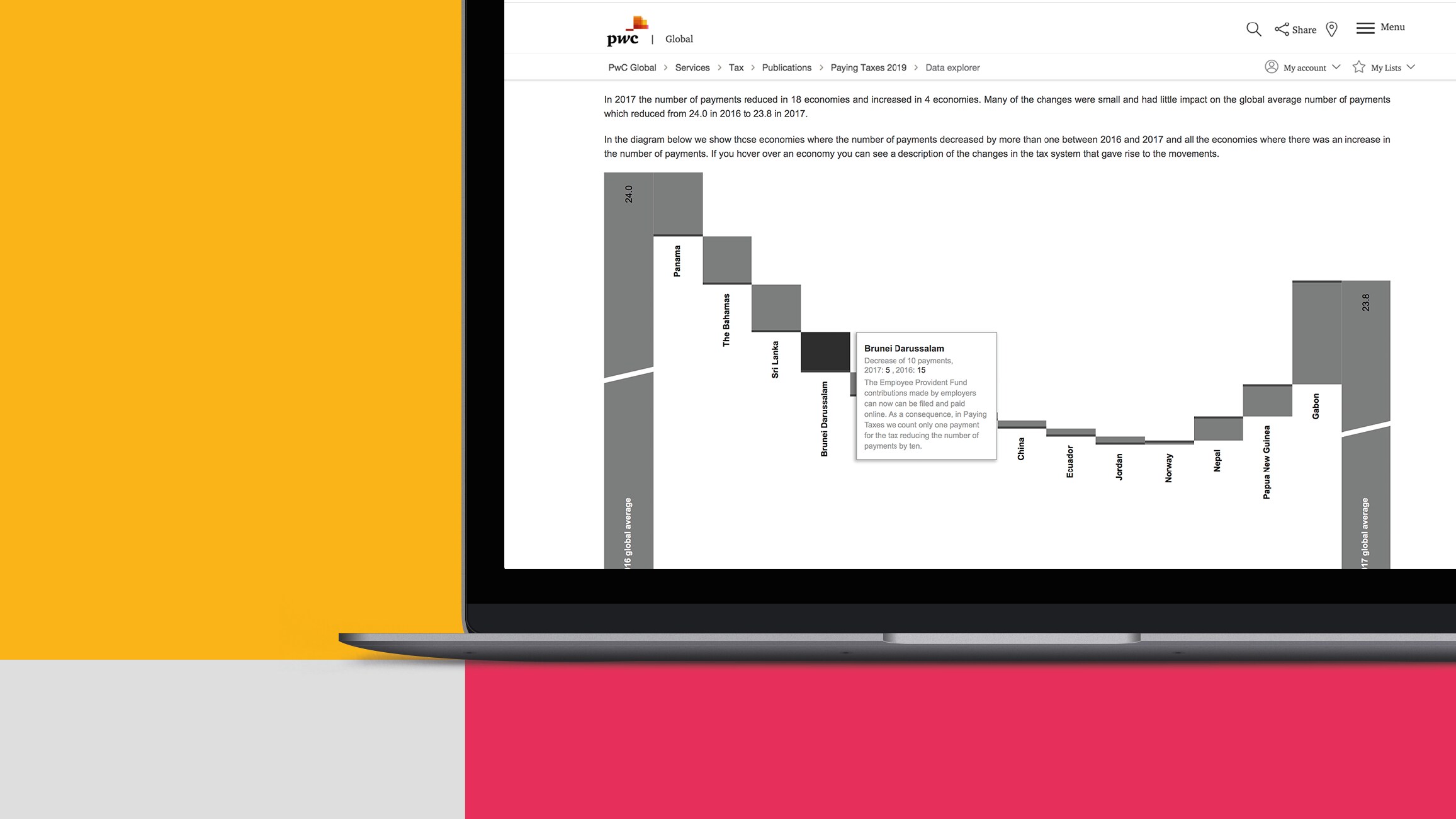This screenshot has height=819, width=1456.
Task: Toggle the Global region label
Action: 680,38
